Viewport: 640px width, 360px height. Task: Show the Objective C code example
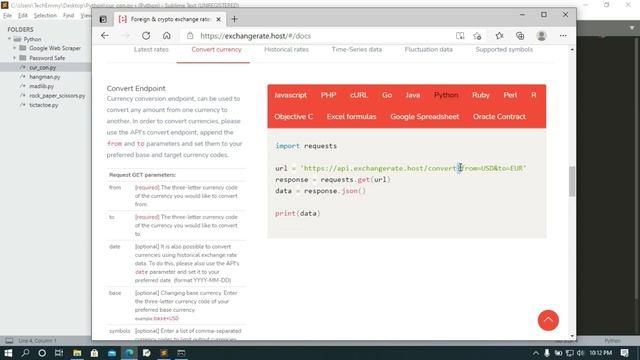(293, 117)
